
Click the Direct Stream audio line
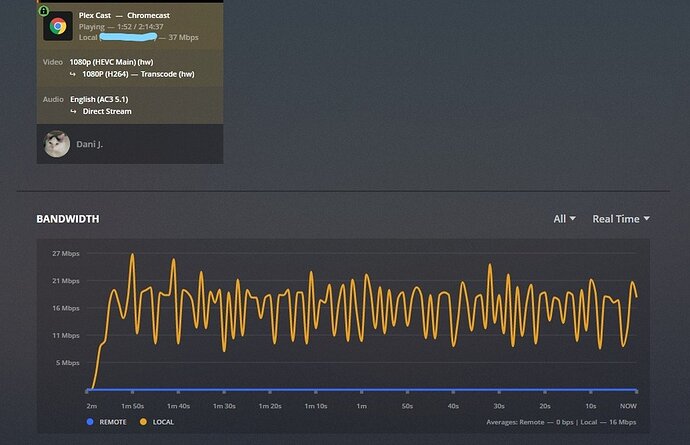pos(107,111)
